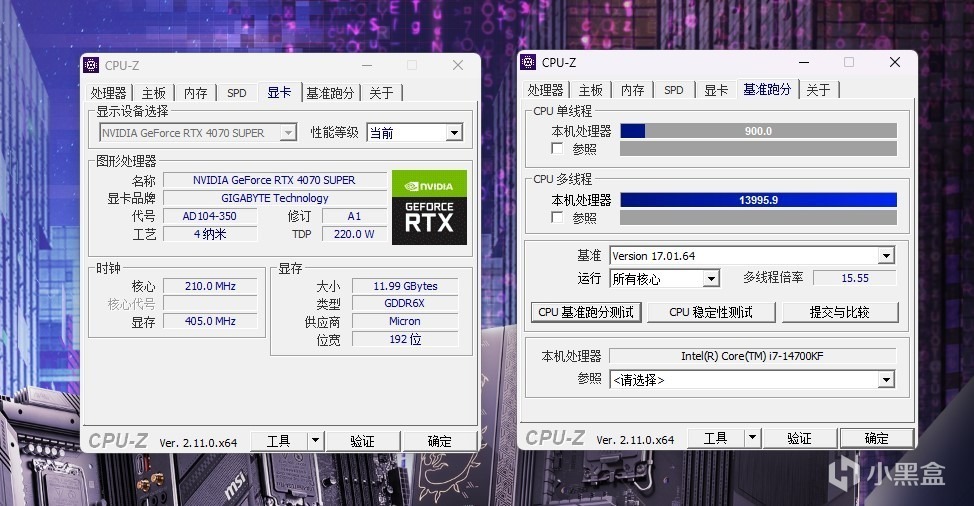This screenshot has width=974, height=506.
Task: Click the CPU-Z app icon in right window title bar
Action: click(528, 62)
